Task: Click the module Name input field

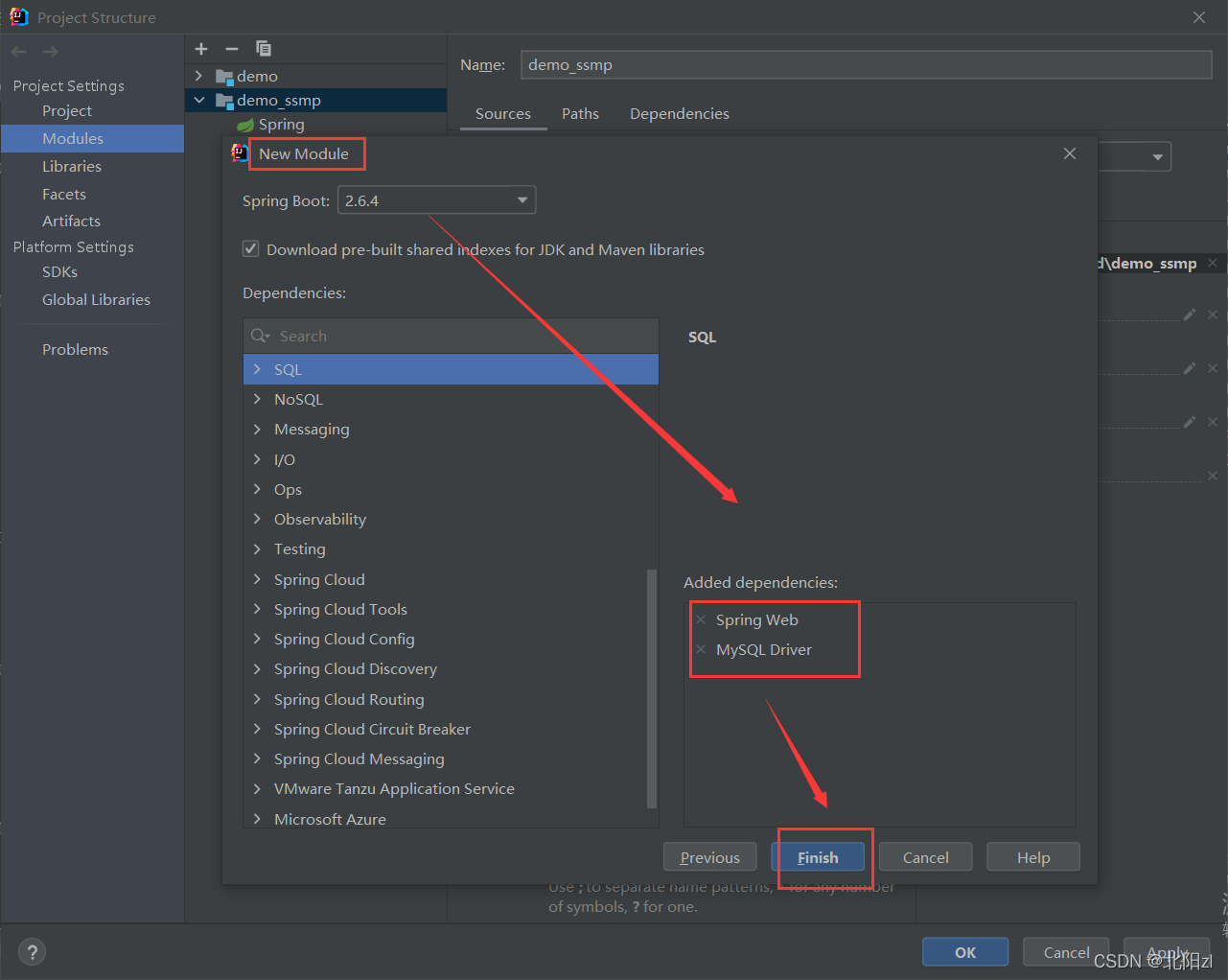Action: click(867, 64)
